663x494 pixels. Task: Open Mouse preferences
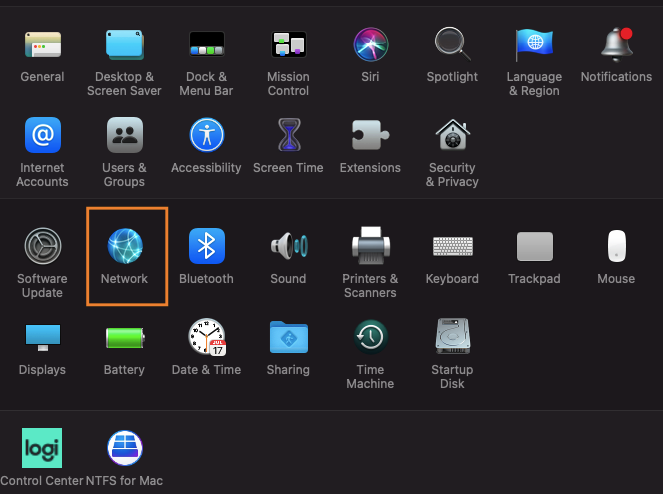[x=616, y=247]
